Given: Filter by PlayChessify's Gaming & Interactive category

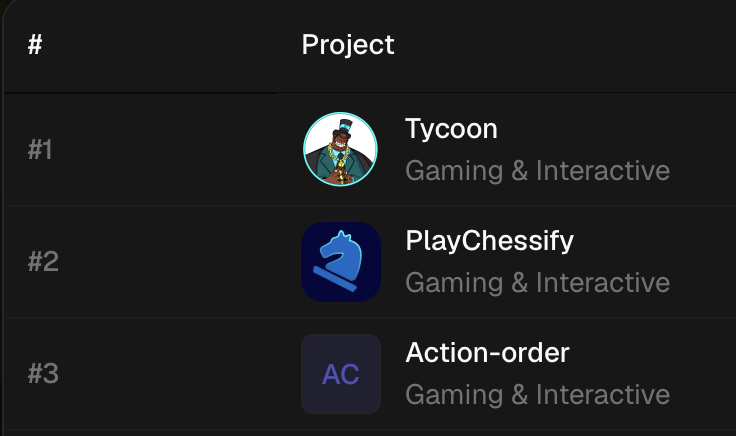Looking at the screenshot, I should 537,283.
